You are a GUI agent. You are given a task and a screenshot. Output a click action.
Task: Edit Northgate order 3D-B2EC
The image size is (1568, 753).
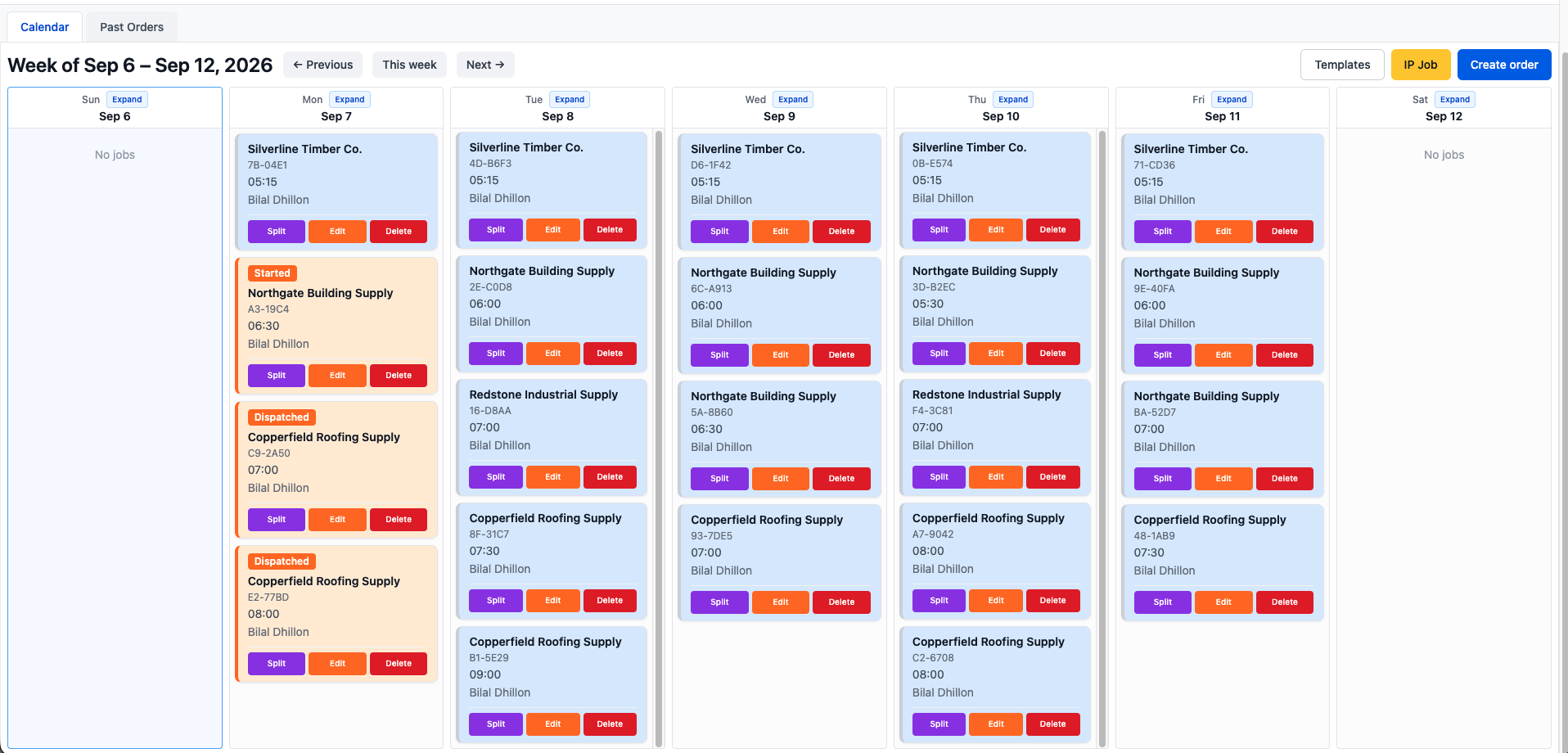point(996,354)
